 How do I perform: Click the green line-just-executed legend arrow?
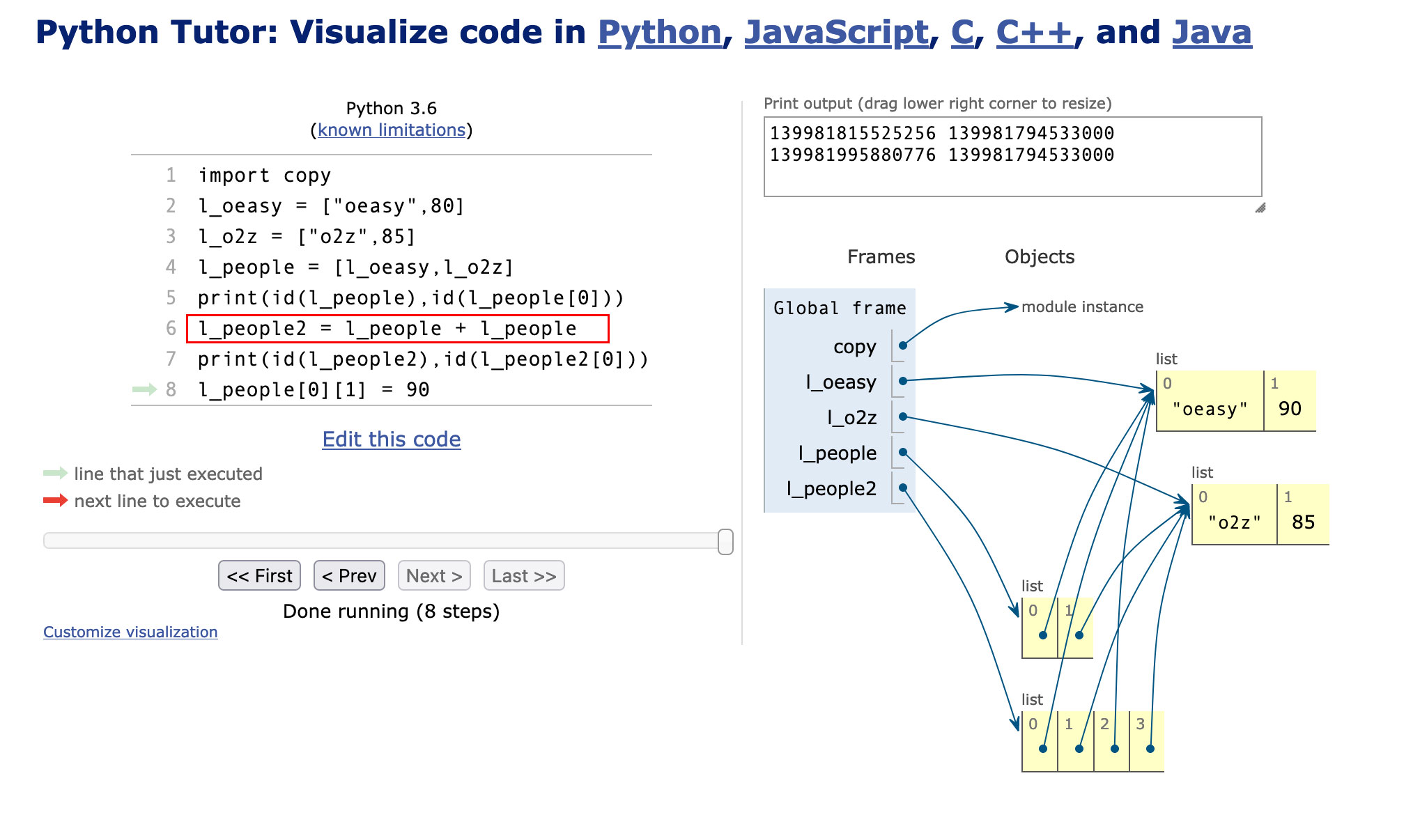[55, 473]
